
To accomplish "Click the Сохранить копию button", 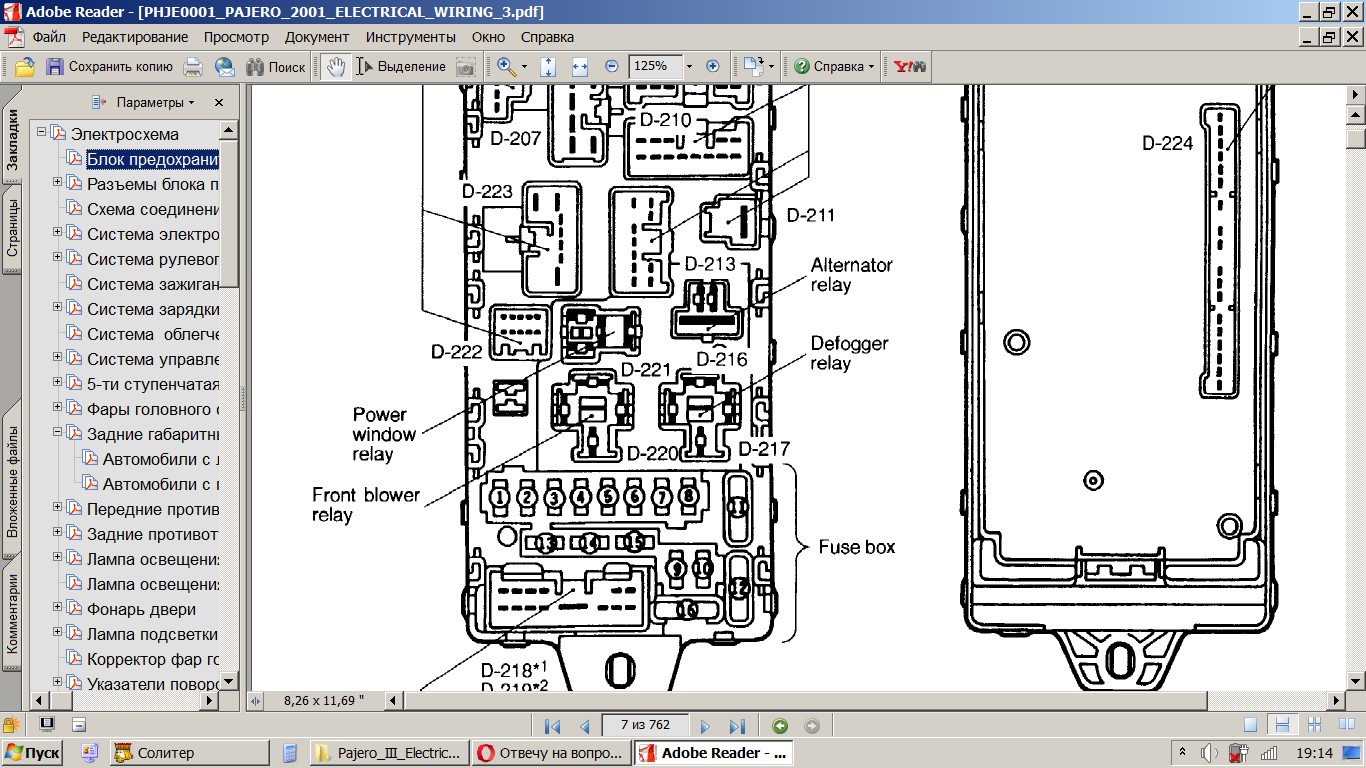I will [110, 67].
